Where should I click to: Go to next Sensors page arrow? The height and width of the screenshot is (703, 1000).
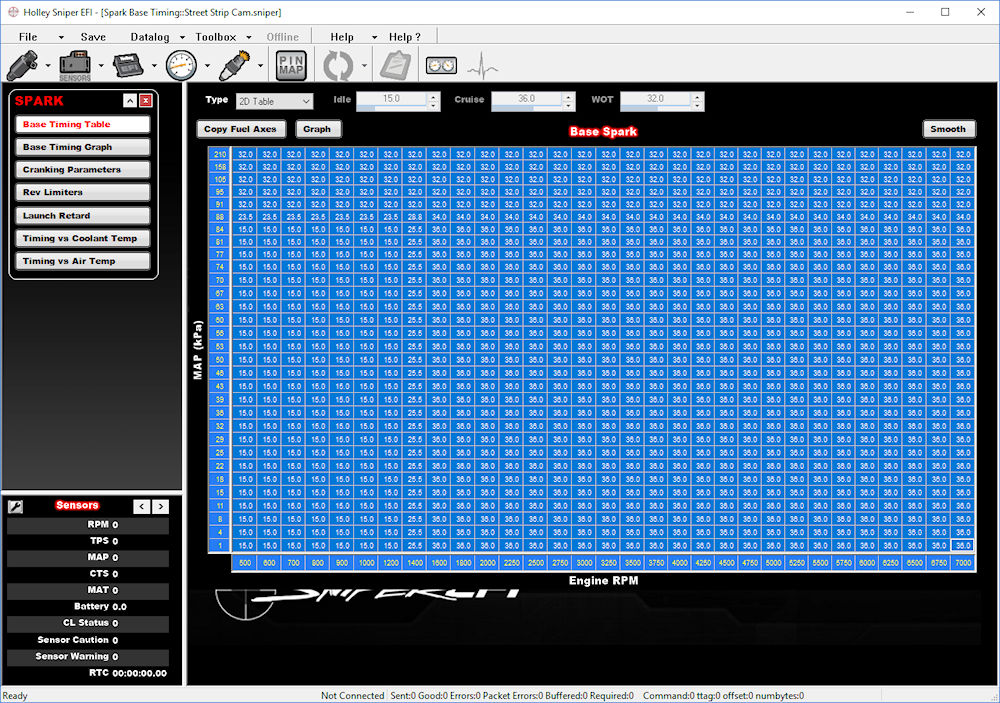coord(161,507)
